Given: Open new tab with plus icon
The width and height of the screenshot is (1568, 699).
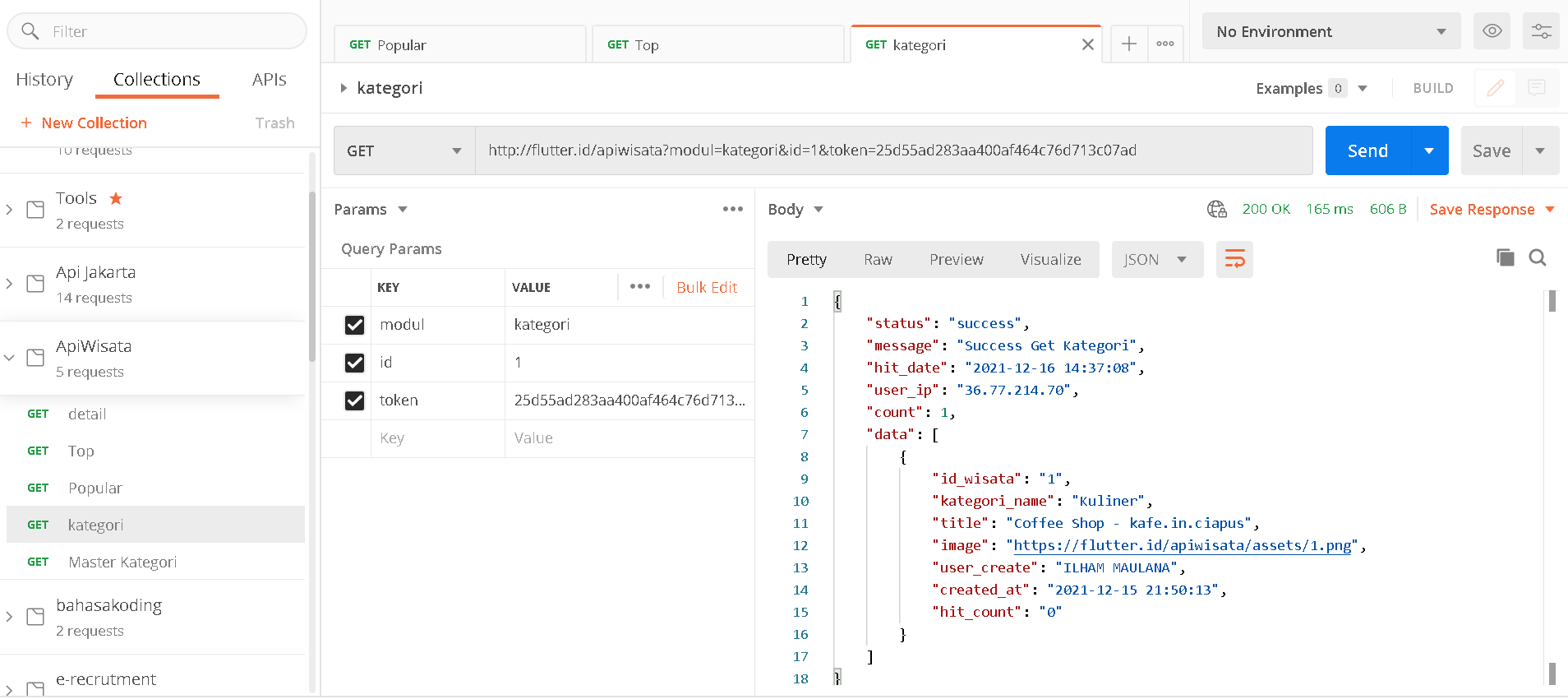Looking at the screenshot, I should coord(1129,44).
